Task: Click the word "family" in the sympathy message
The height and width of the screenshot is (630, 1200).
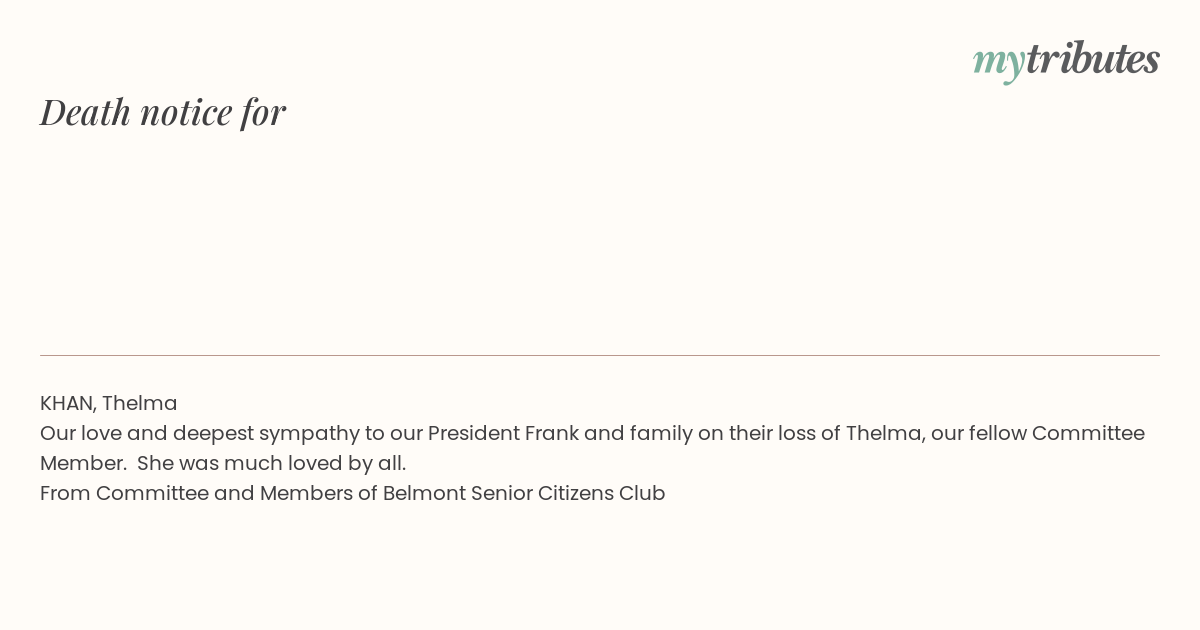Action: click(661, 433)
